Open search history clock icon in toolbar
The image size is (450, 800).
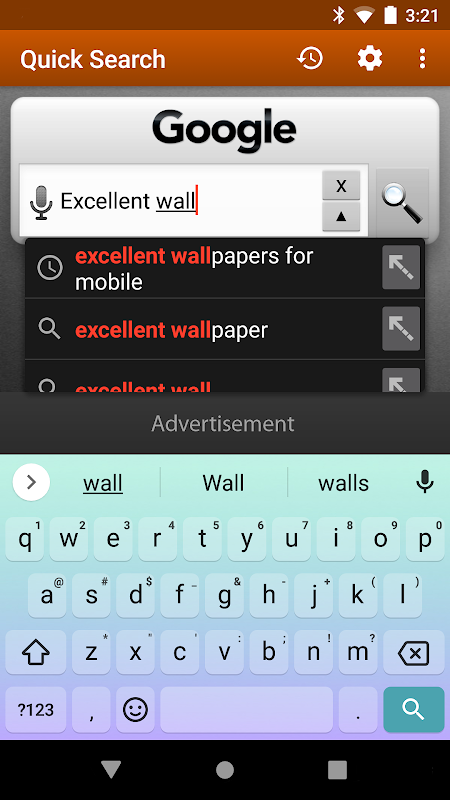coord(310,59)
